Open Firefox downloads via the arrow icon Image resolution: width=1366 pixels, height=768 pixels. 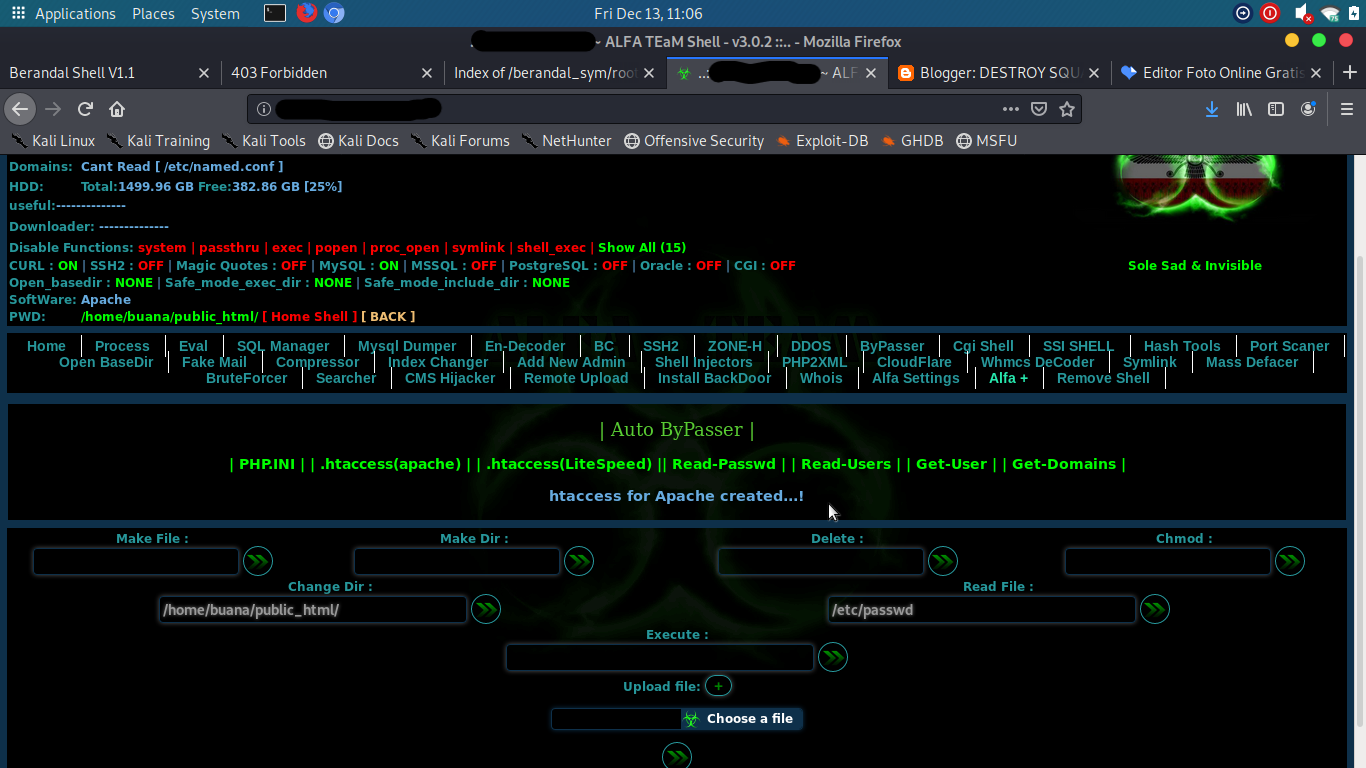click(1212, 109)
